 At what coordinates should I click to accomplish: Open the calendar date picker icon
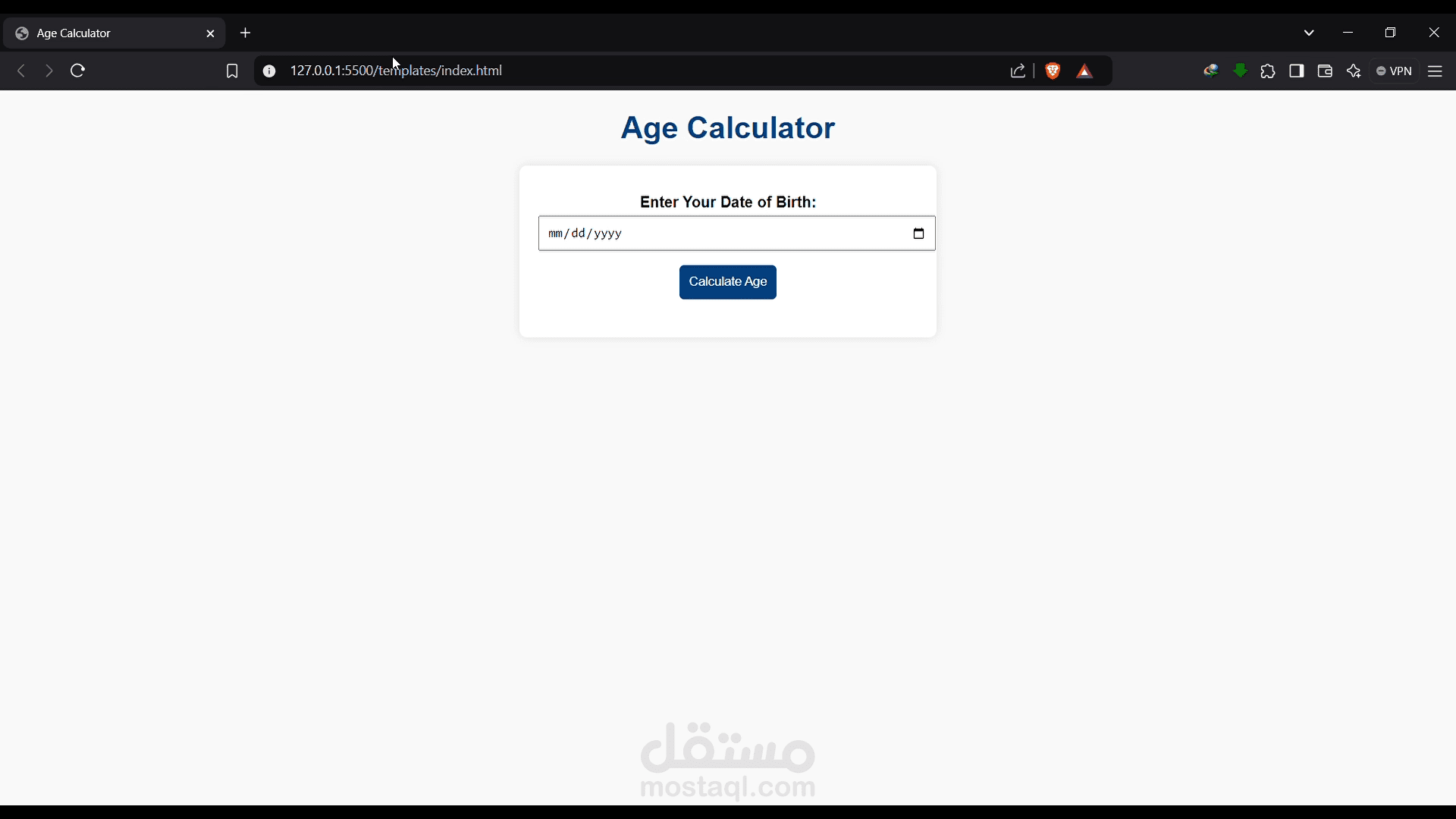[918, 234]
